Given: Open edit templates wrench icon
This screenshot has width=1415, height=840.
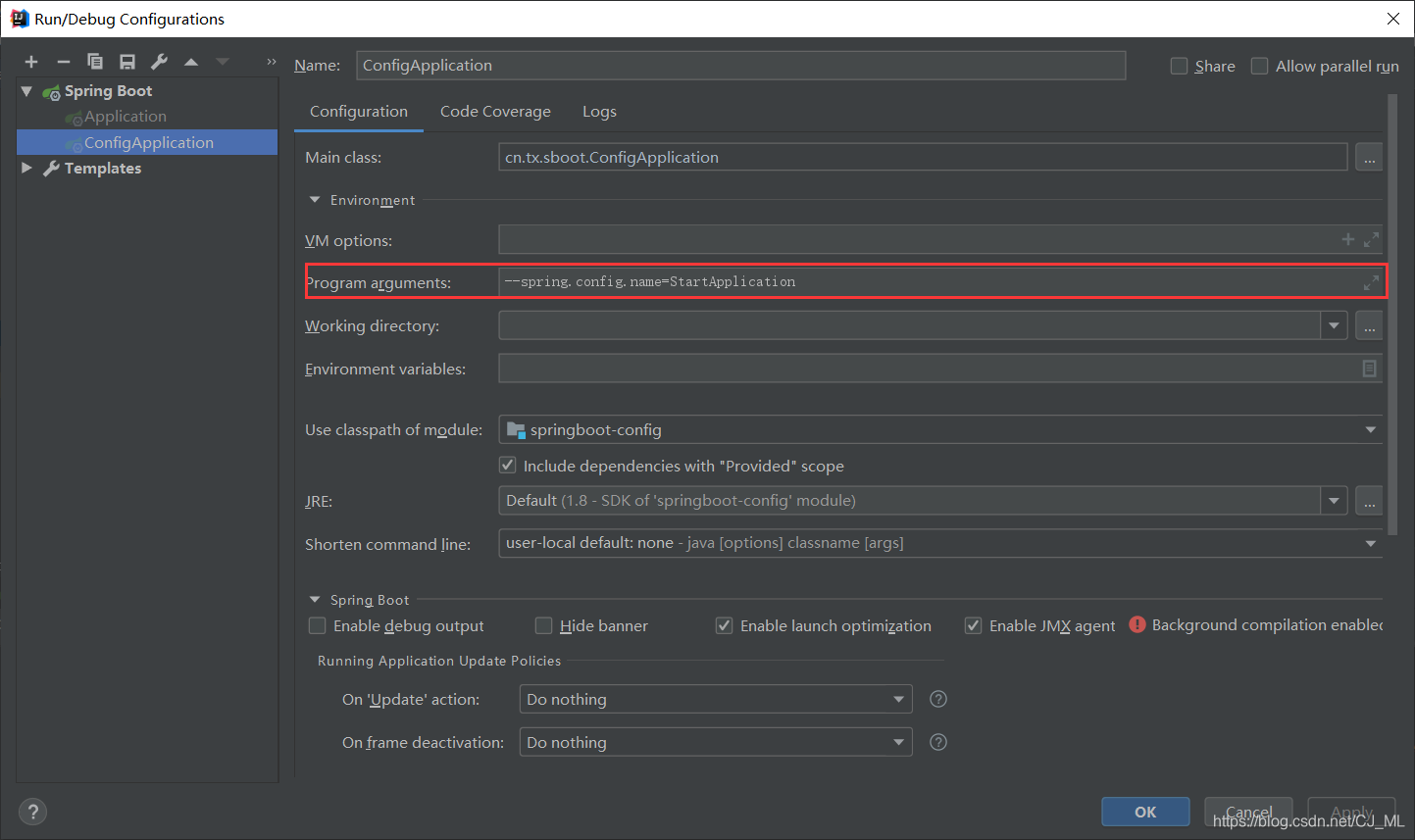Looking at the screenshot, I should [x=159, y=62].
